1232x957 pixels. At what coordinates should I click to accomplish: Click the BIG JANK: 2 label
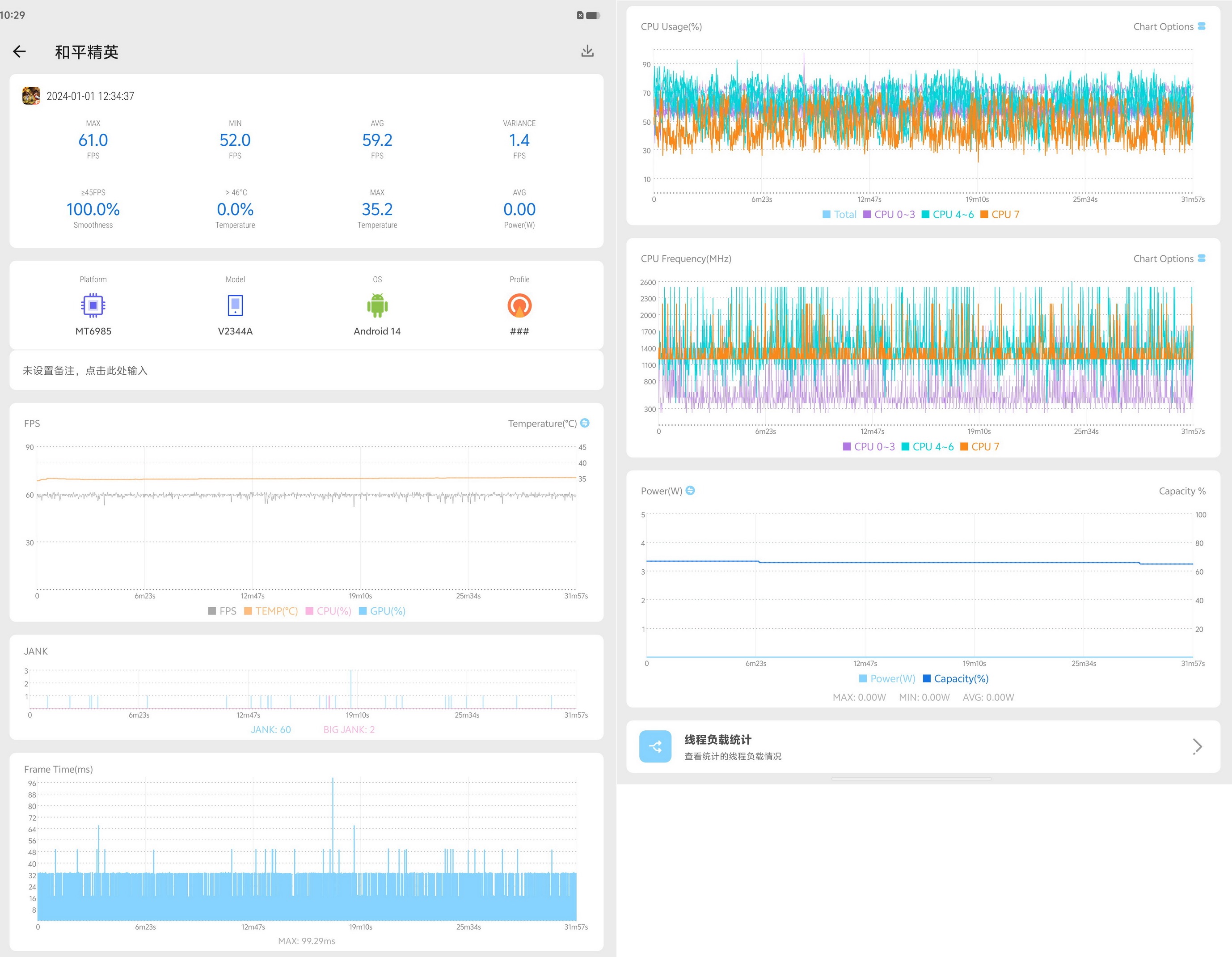point(349,729)
